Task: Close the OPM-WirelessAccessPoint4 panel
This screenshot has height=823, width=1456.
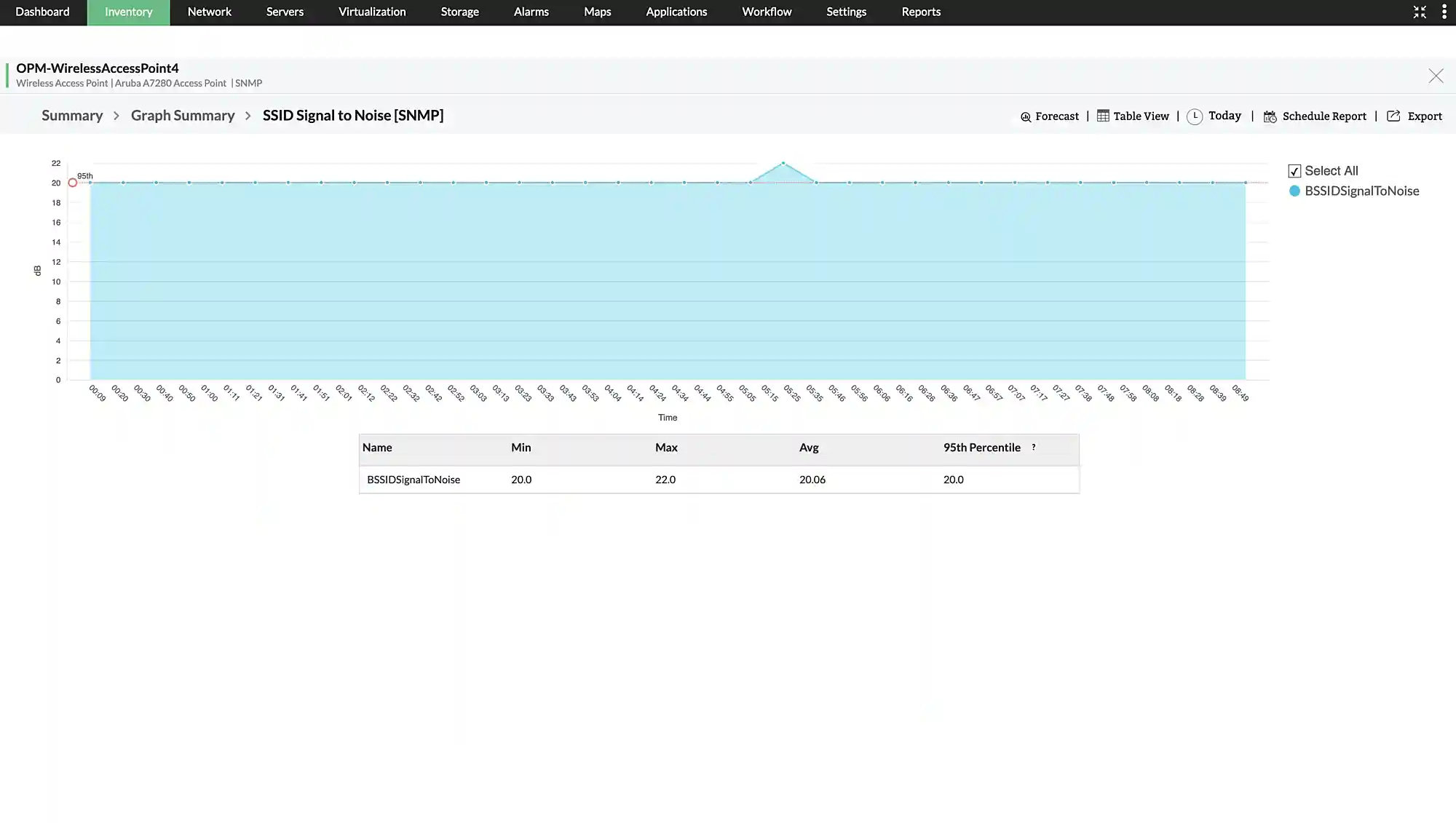Action: [x=1436, y=76]
